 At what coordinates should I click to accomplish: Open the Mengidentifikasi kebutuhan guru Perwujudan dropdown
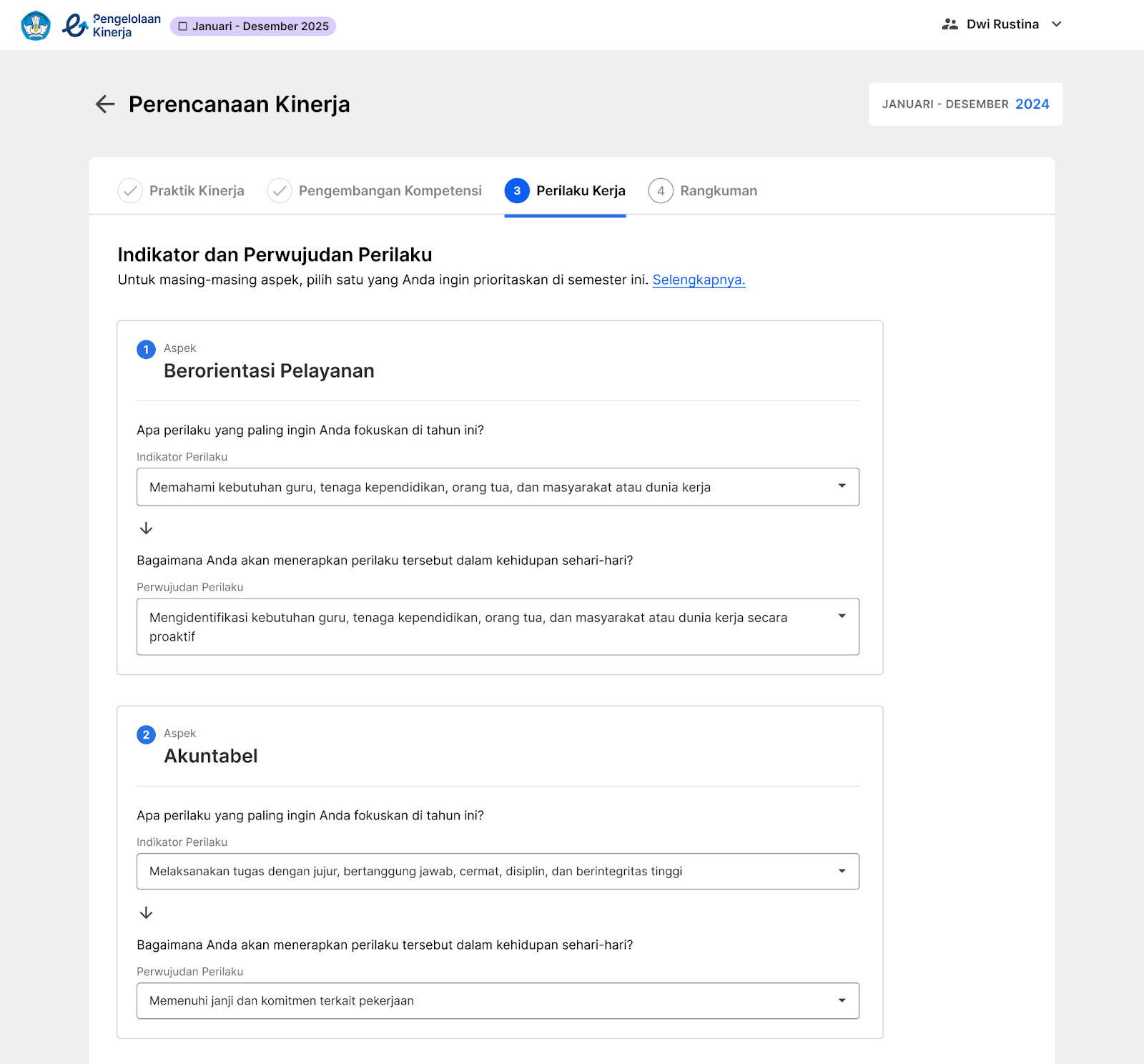[498, 627]
